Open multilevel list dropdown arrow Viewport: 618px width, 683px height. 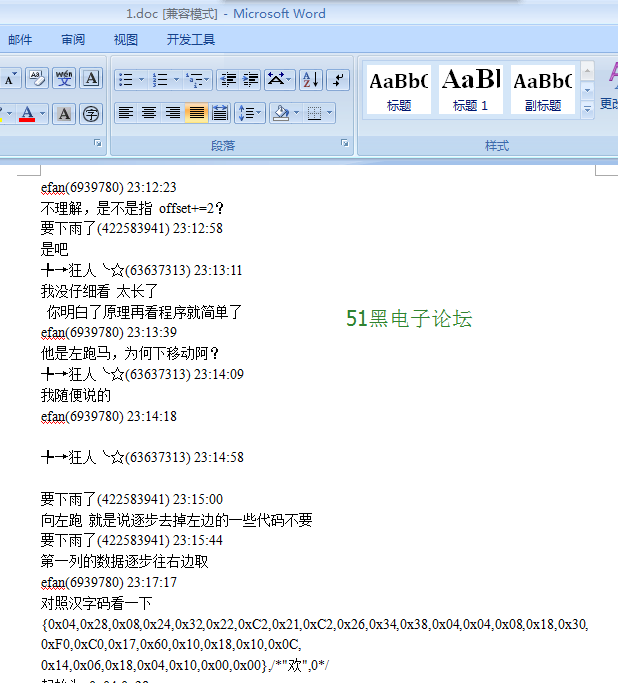click(x=207, y=80)
